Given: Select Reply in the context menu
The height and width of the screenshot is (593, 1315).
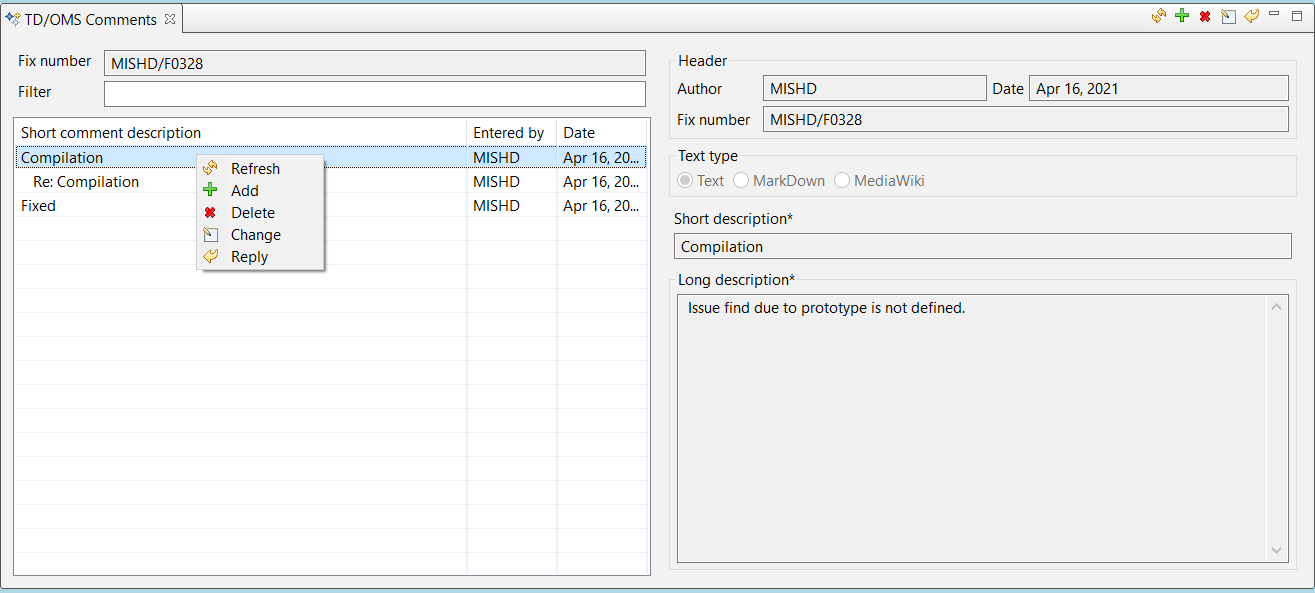Looking at the screenshot, I should [249, 257].
